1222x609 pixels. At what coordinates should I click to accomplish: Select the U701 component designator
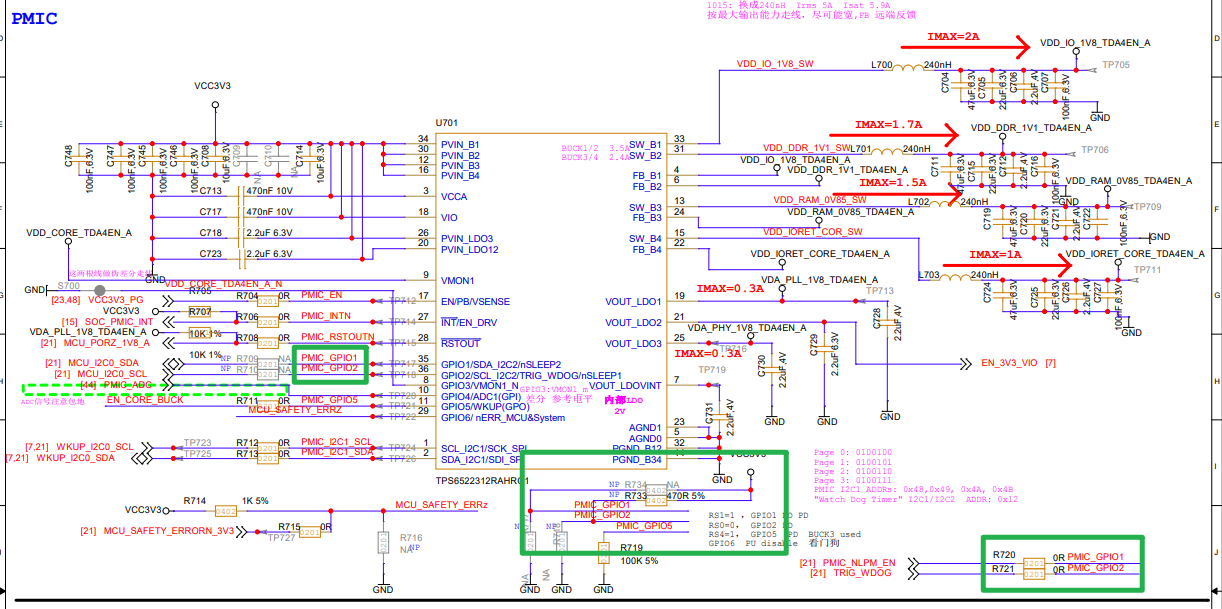pyautogui.click(x=445, y=122)
